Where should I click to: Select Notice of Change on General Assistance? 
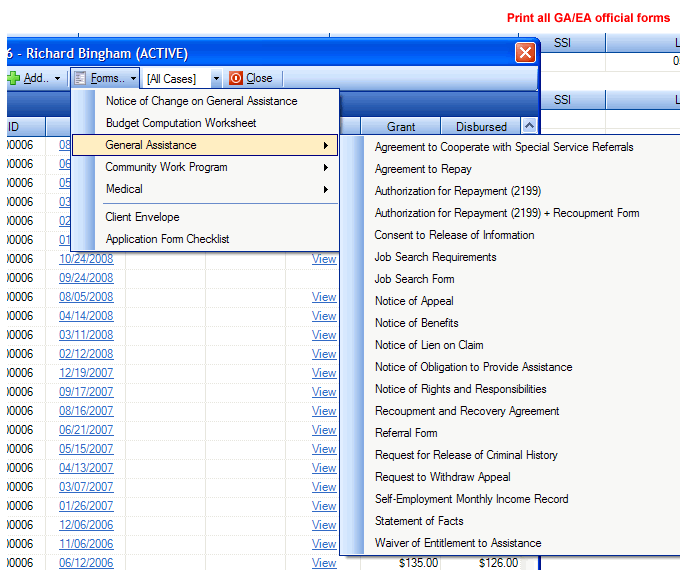(202, 101)
